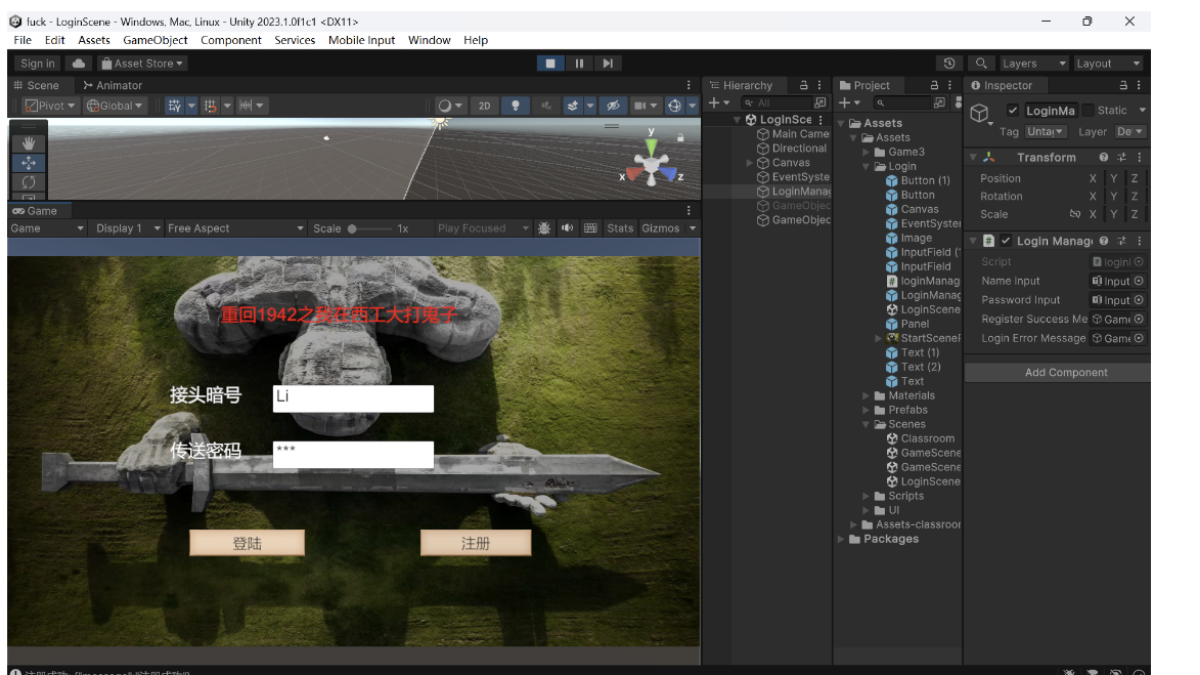Viewport: 1200px width, 675px height.
Task: Open the Component menu
Action: (231, 40)
